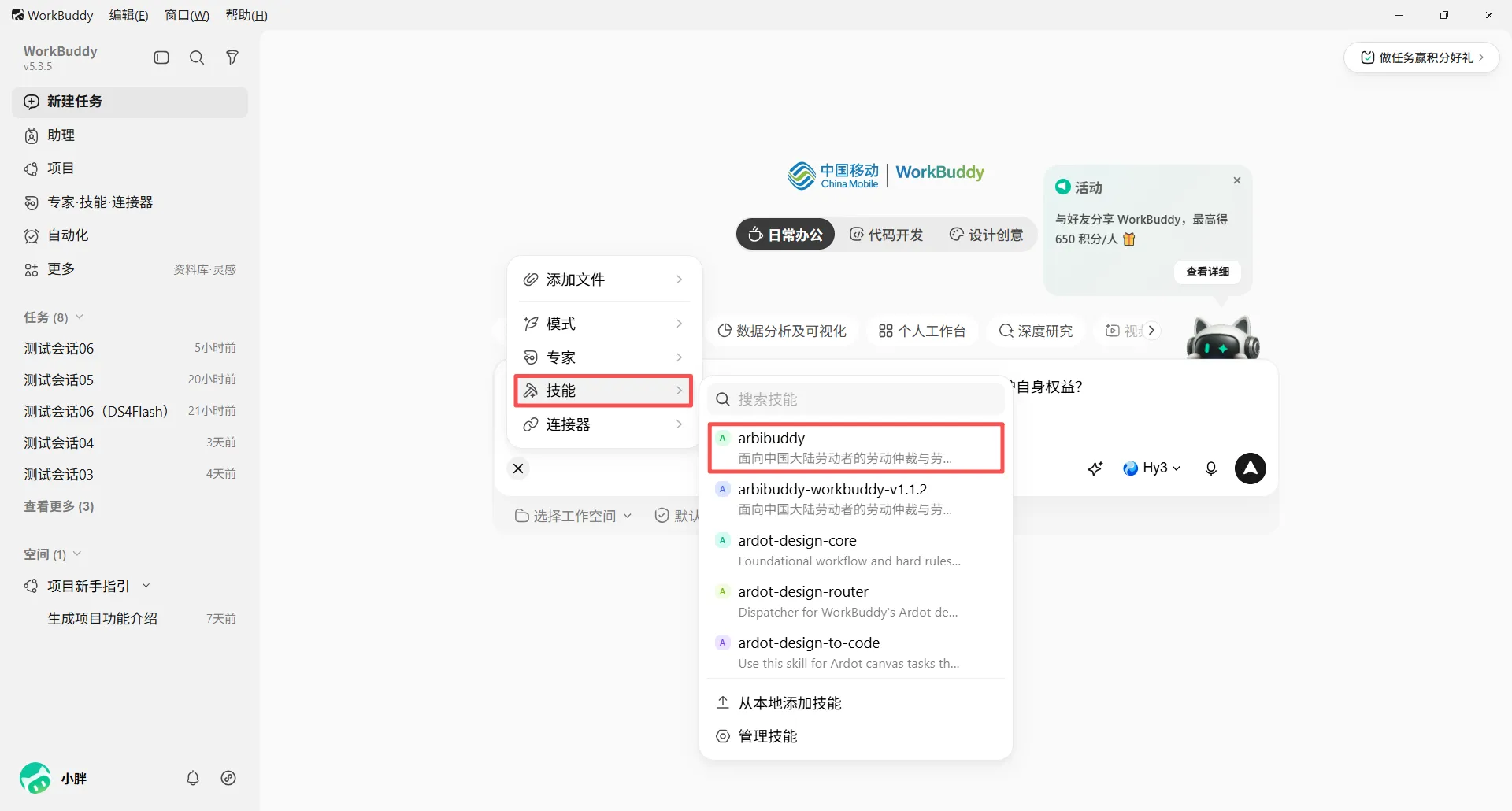
Task: Close the popup menu with X button
Action: [518, 468]
